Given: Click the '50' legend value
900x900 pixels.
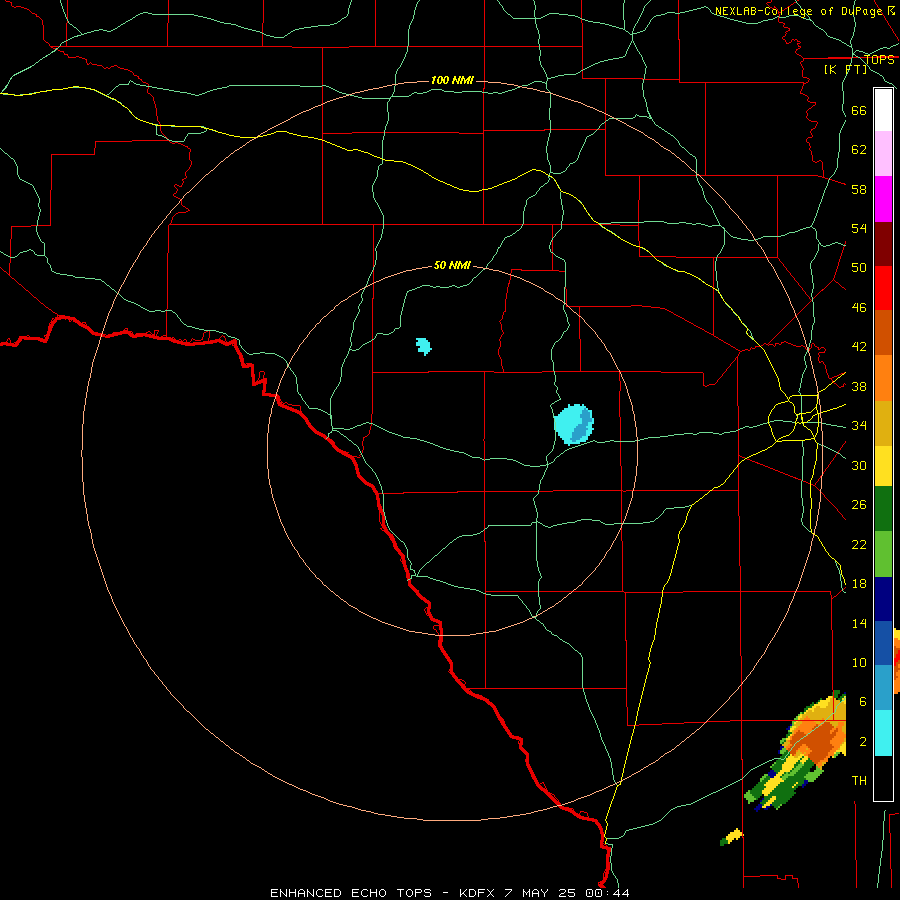Looking at the screenshot, I should (859, 267).
